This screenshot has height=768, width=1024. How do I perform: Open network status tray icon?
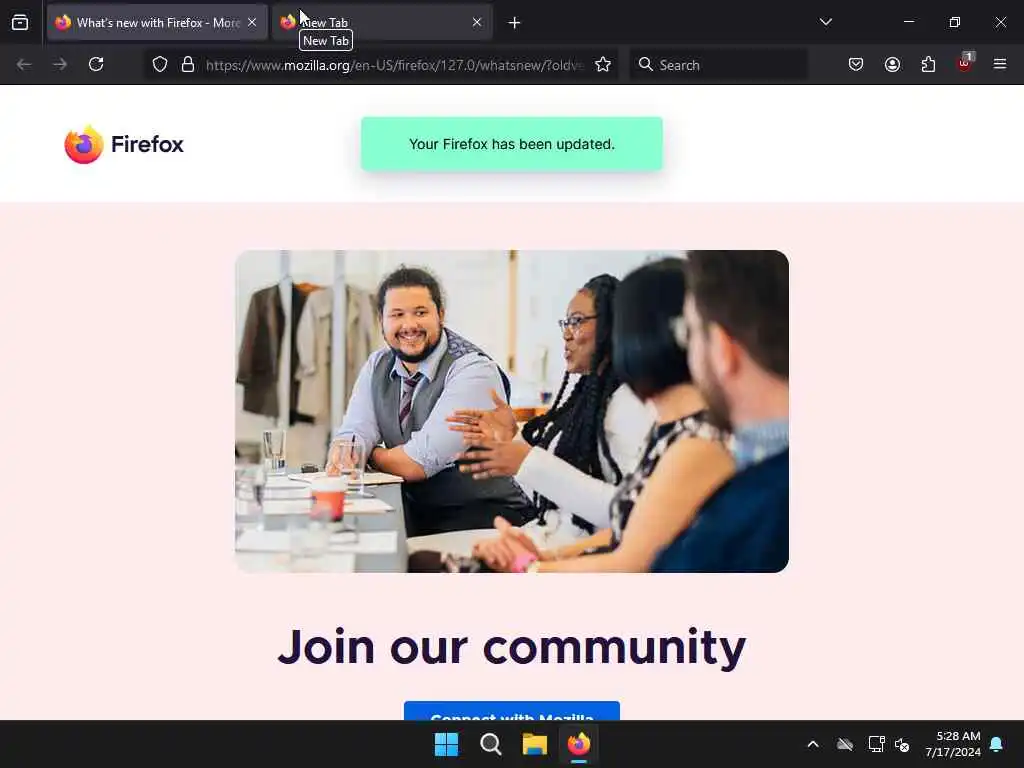[876, 744]
